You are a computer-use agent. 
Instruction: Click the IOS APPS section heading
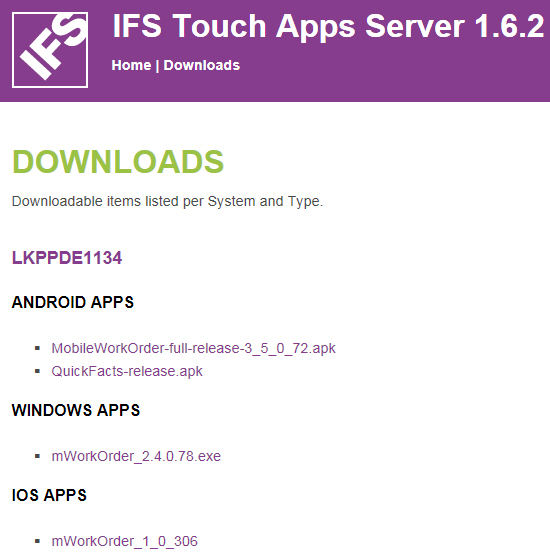point(49,495)
